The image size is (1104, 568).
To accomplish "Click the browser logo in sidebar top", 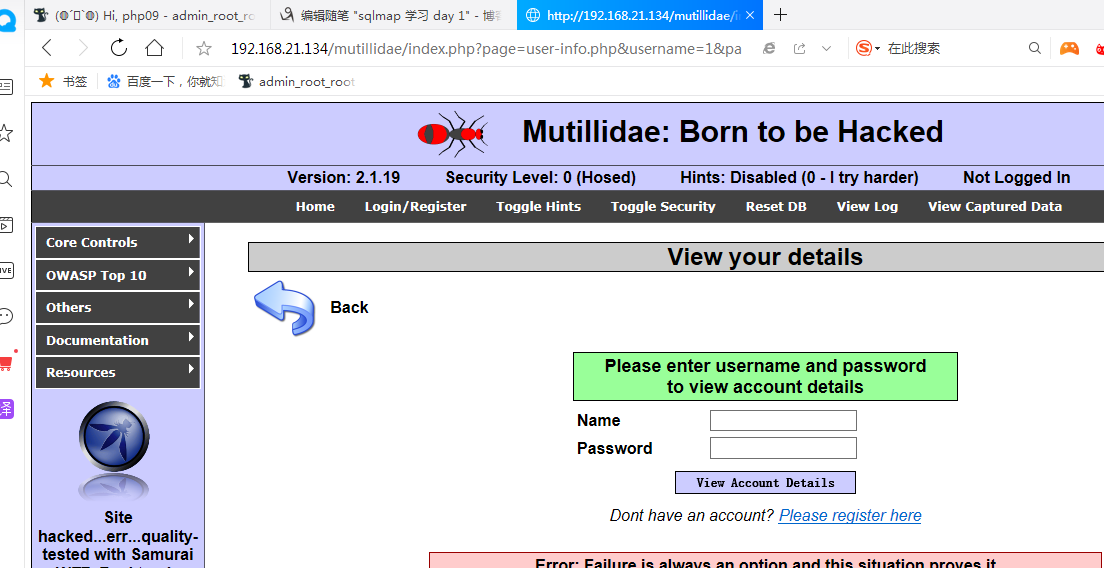I will 8,18.
